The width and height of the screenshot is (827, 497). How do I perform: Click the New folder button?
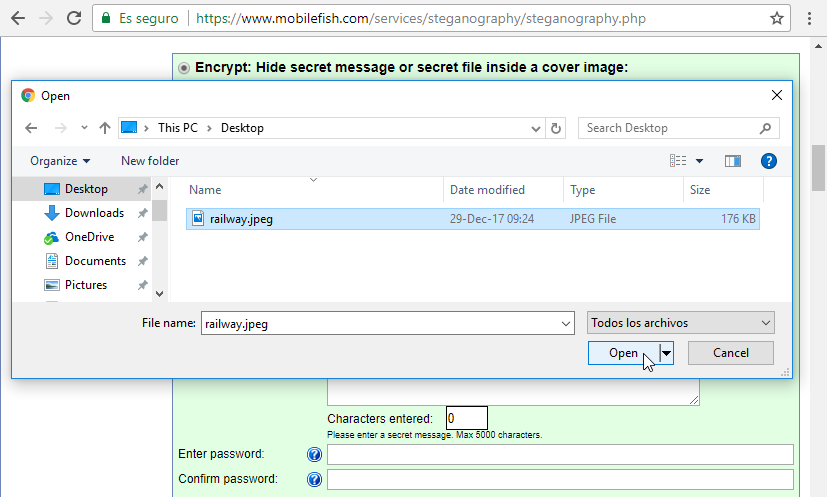pos(150,161)
